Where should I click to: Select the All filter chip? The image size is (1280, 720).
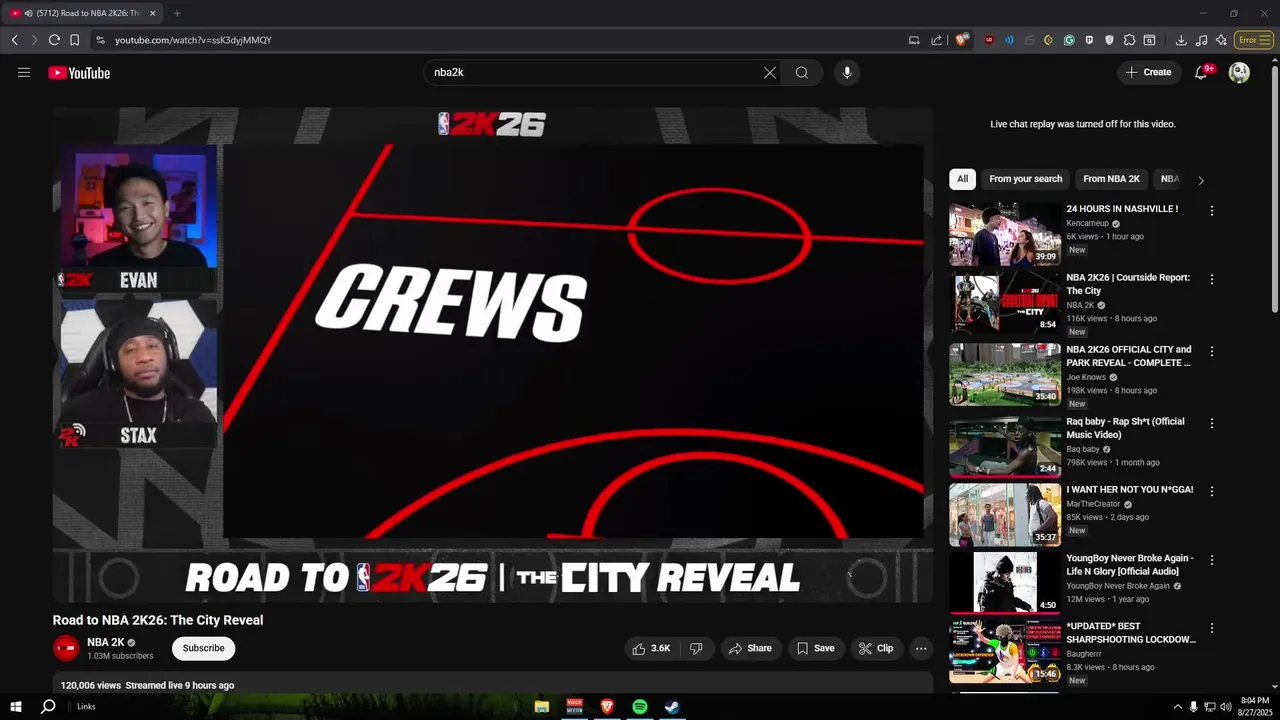coord(962,179)
